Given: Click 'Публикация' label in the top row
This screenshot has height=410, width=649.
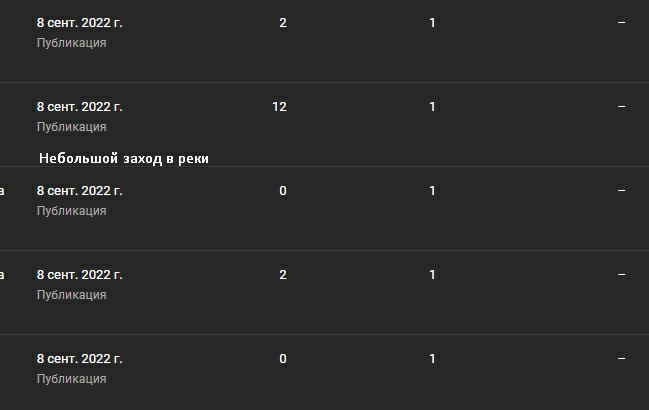Looking at the screenshot, I should [x=71, y=43].
